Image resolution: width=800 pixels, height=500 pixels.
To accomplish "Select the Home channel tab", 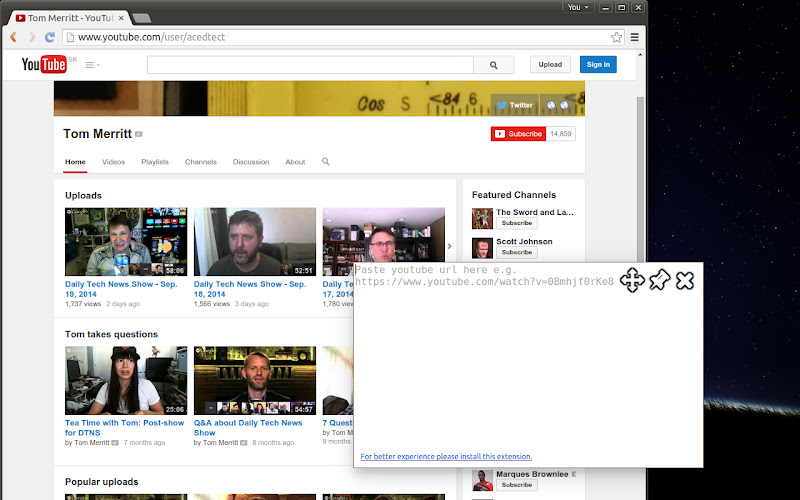I will click(x=75, y=162).
